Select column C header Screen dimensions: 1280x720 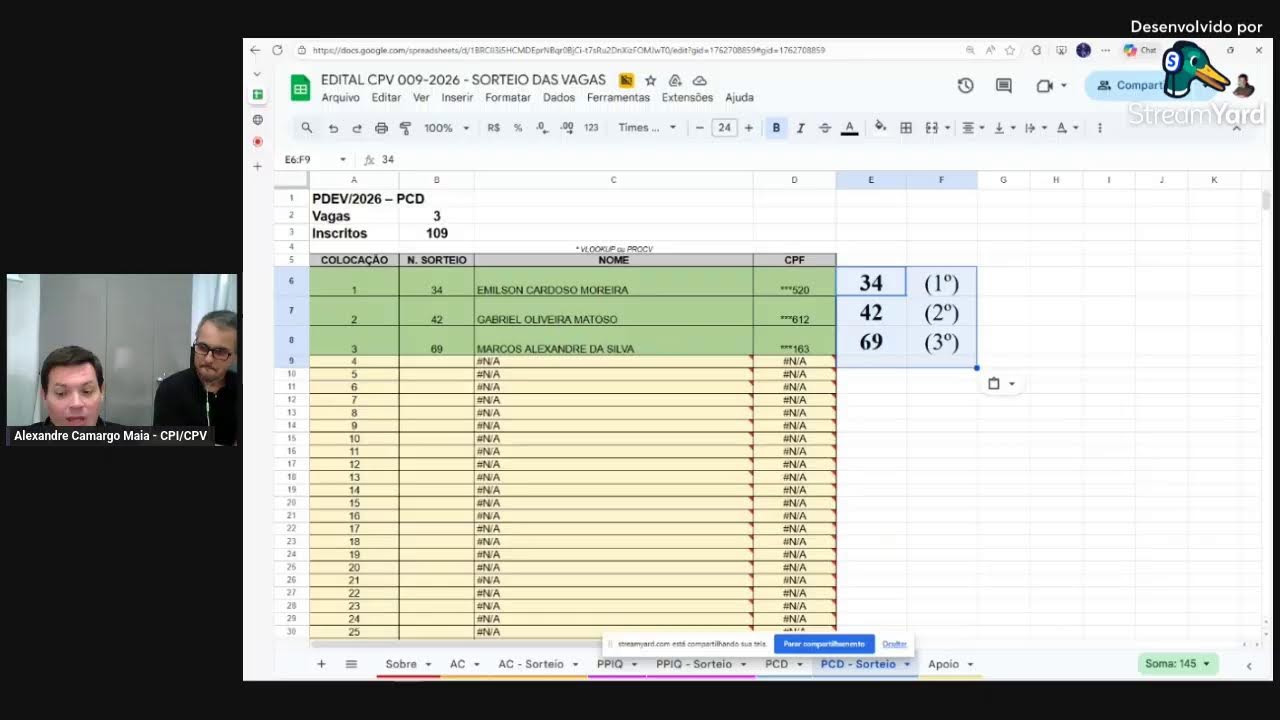613,180
